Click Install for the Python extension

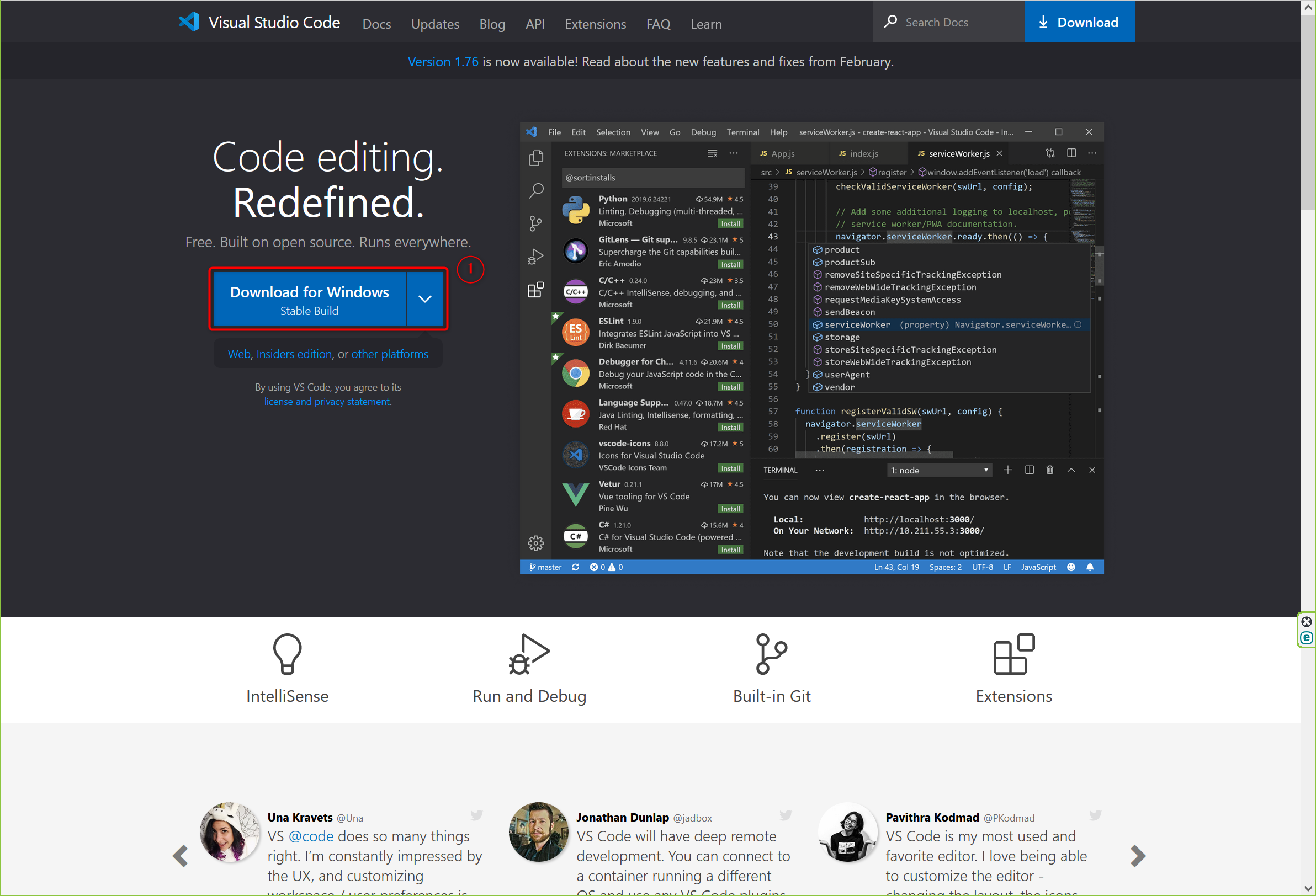[x=730, y=223]
